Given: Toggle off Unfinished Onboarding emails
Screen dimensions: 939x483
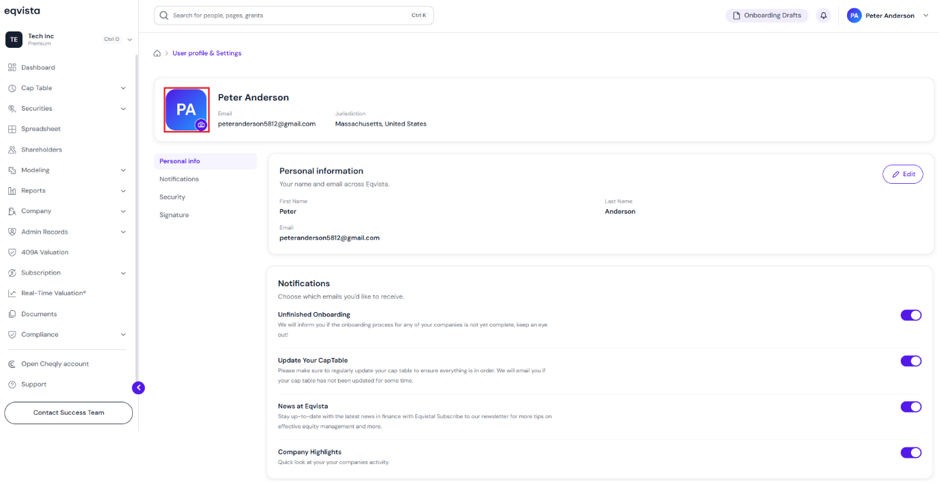Looking at the screenshot, I should pyautogui.click(x=911, y=315).
